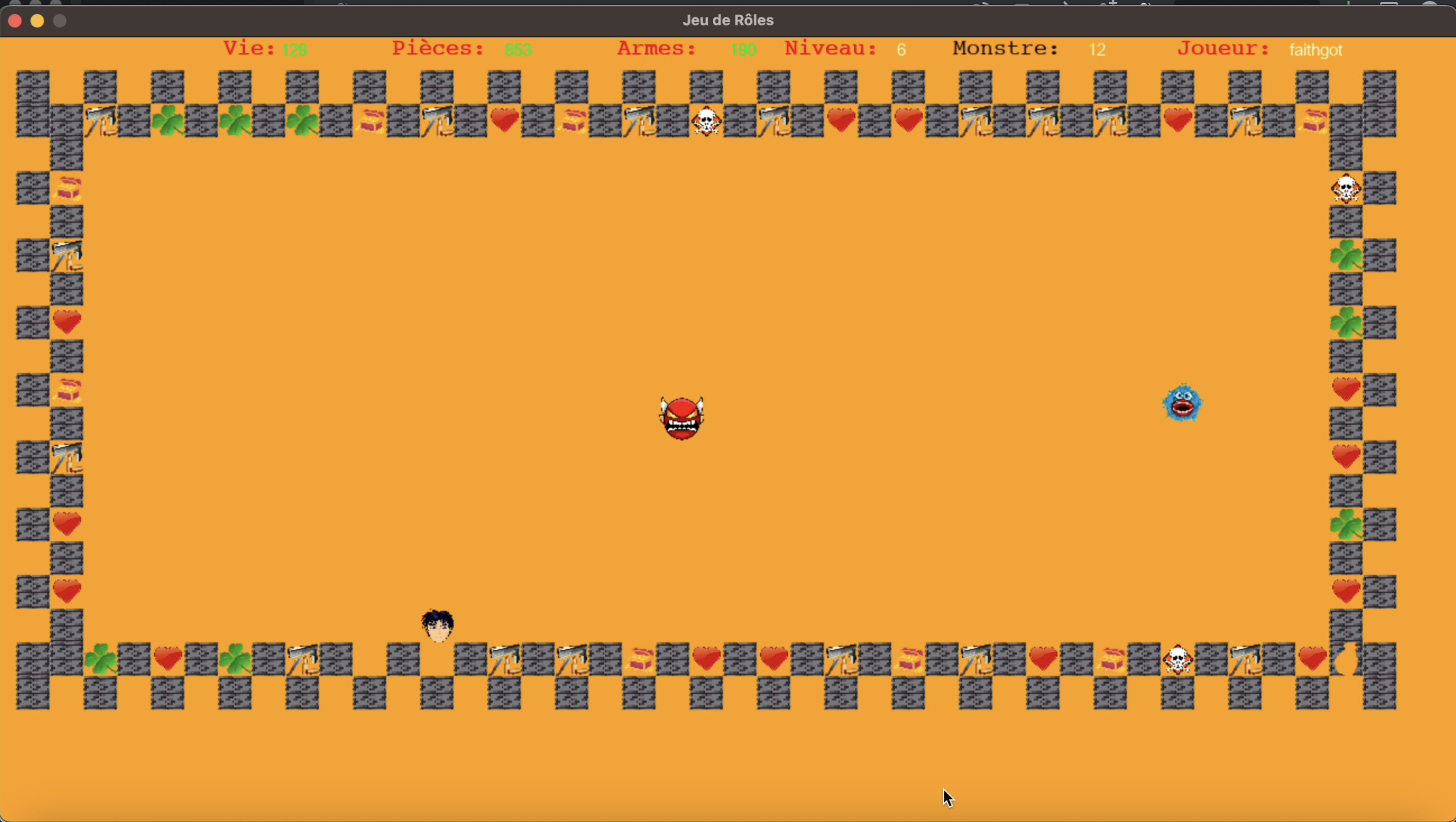Click the Jeu de Rôles title bar

click(x=728, y=20)
